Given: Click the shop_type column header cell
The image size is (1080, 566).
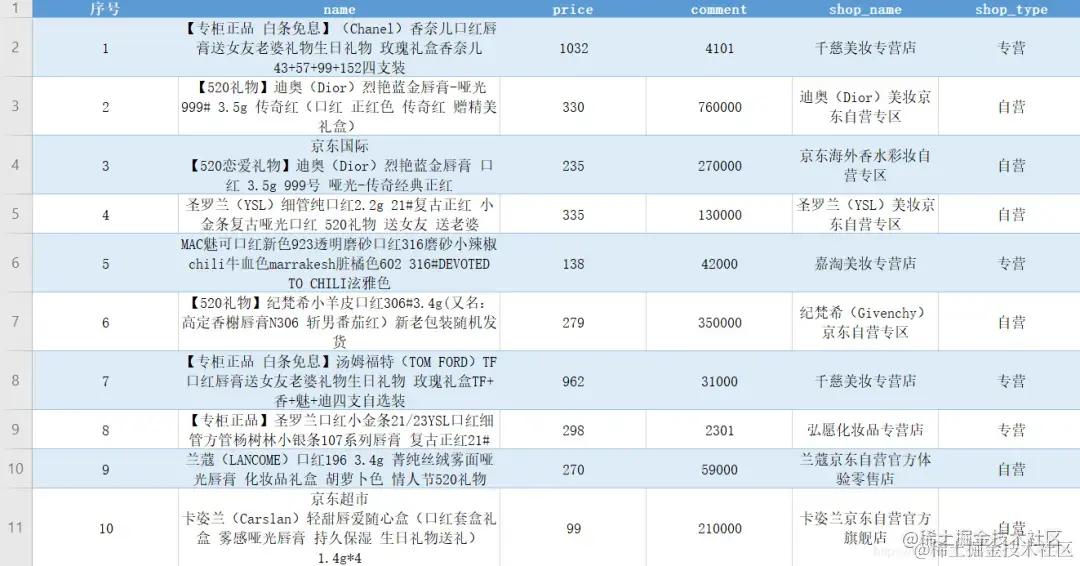Looking at the screenshot, I should (1010, 9).
